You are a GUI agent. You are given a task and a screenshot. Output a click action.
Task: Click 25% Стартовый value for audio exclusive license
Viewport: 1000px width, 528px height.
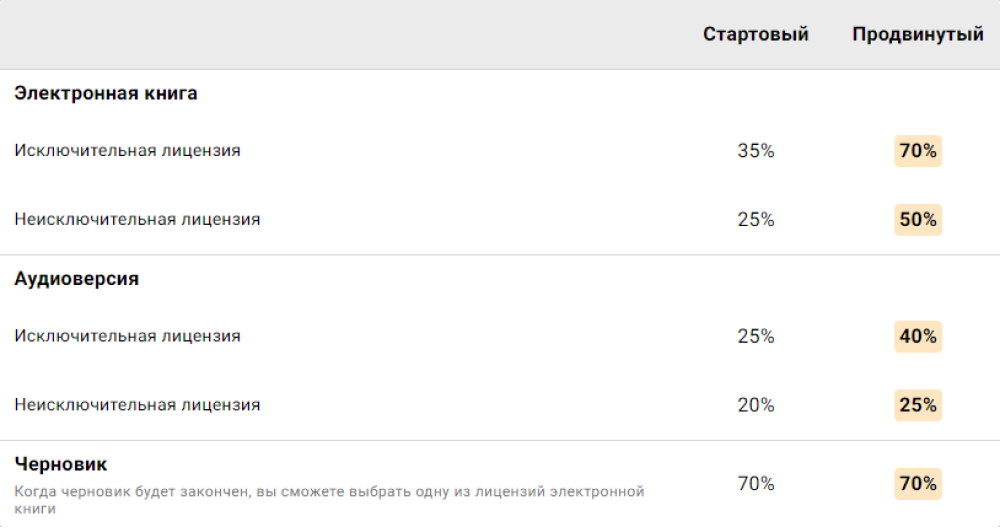tap(756, 336)
